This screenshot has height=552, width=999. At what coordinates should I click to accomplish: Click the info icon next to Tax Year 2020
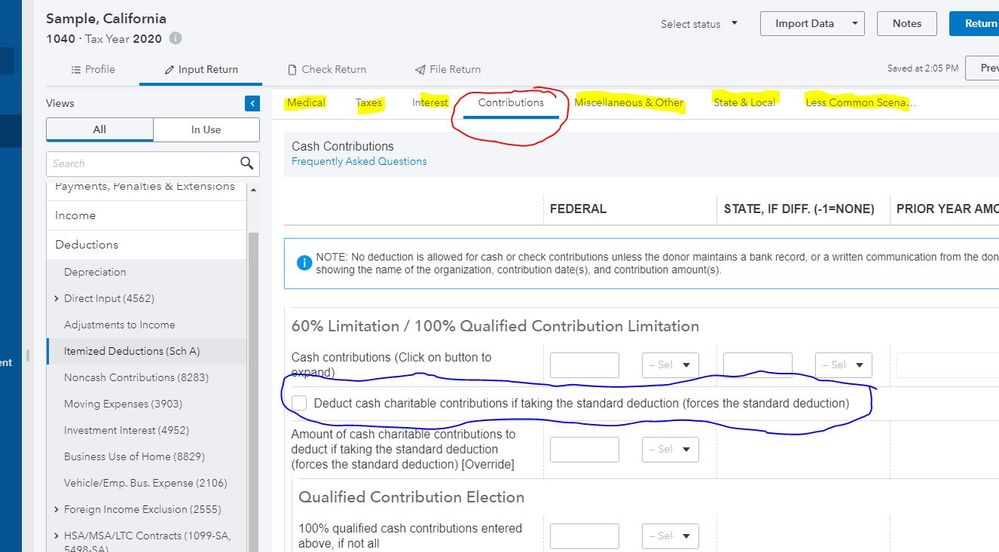pos(176,38)
